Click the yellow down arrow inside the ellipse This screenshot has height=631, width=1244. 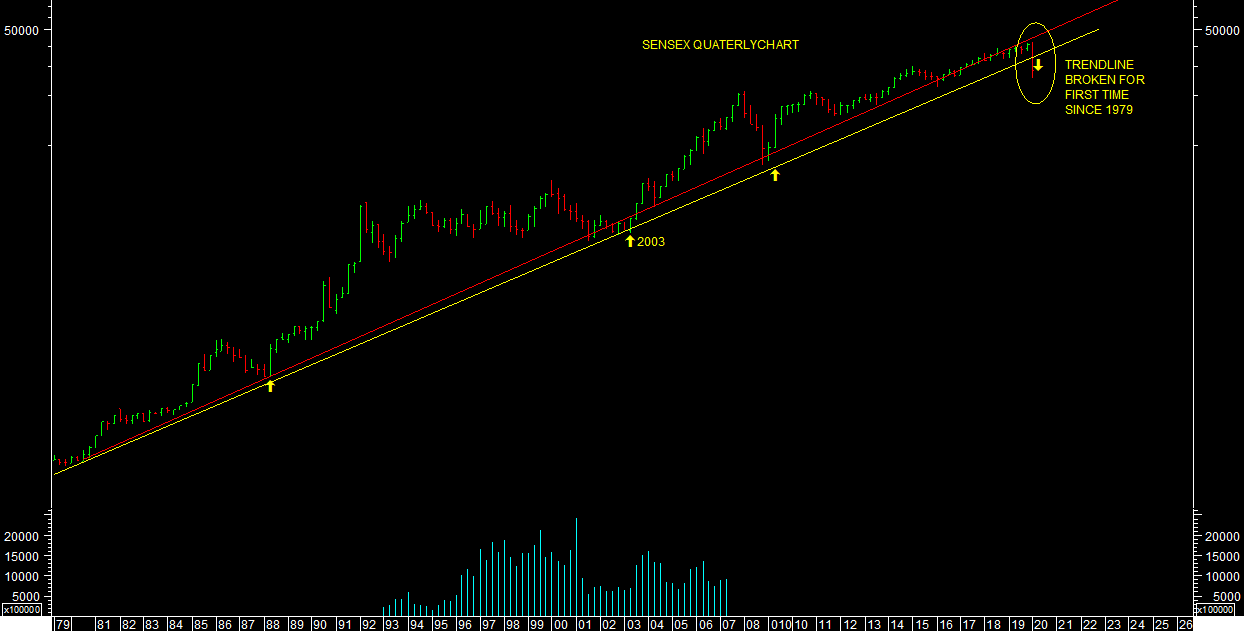[1038, 66]
